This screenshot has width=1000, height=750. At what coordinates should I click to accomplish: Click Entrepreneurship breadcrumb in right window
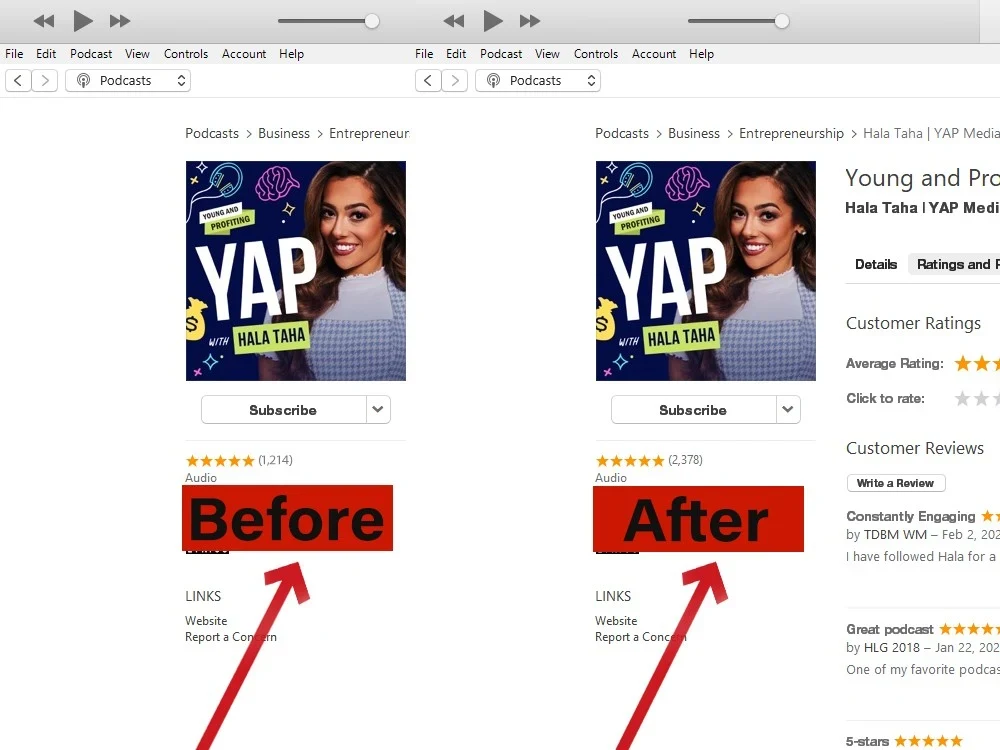point(791,133)
